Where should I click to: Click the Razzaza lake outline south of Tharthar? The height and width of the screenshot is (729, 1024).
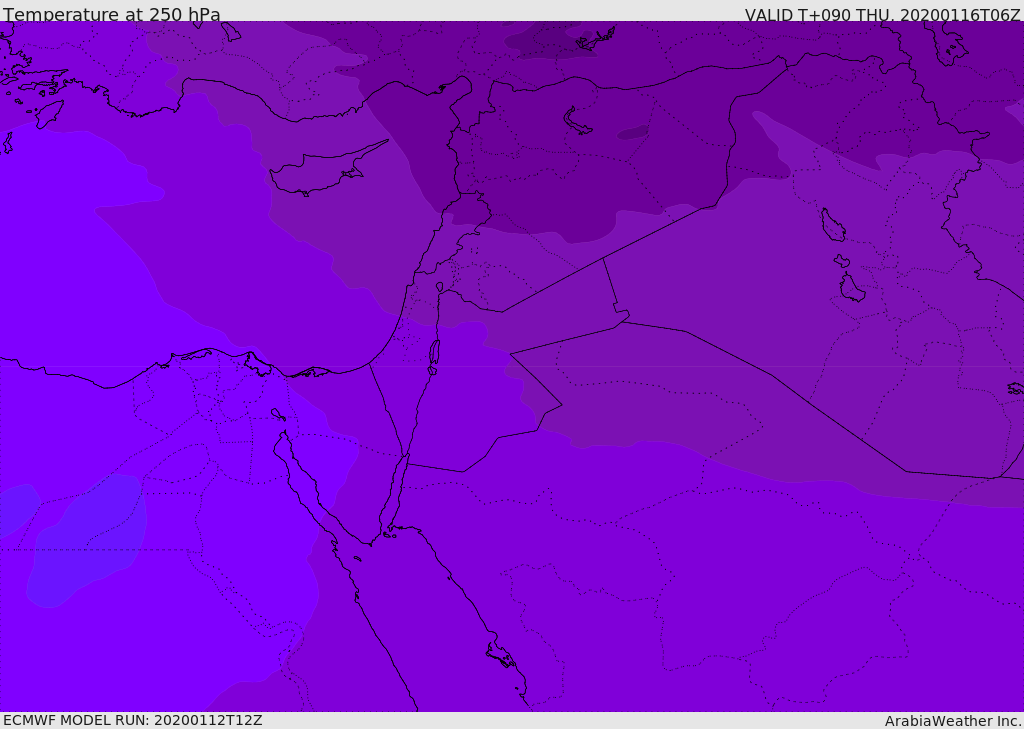coord(851,288)
